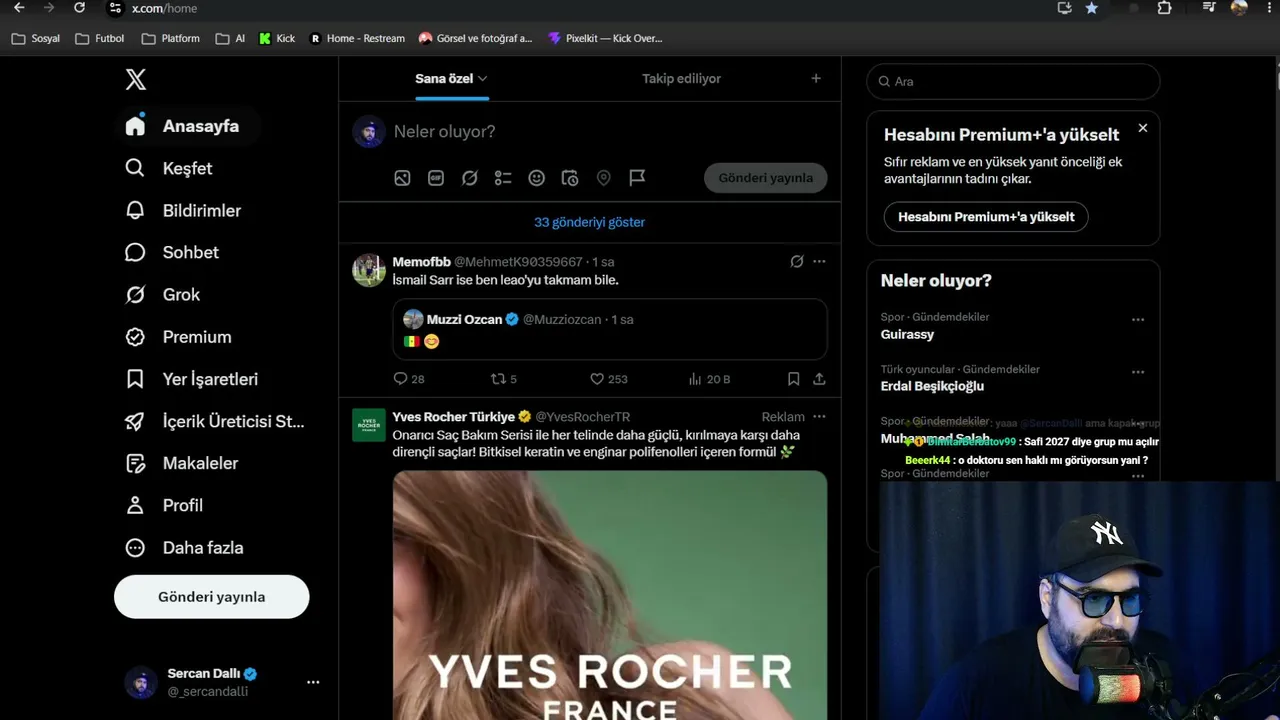Open the browser extensions puzzle icon
1280x720 pixels.
[x=1164, y=8]
